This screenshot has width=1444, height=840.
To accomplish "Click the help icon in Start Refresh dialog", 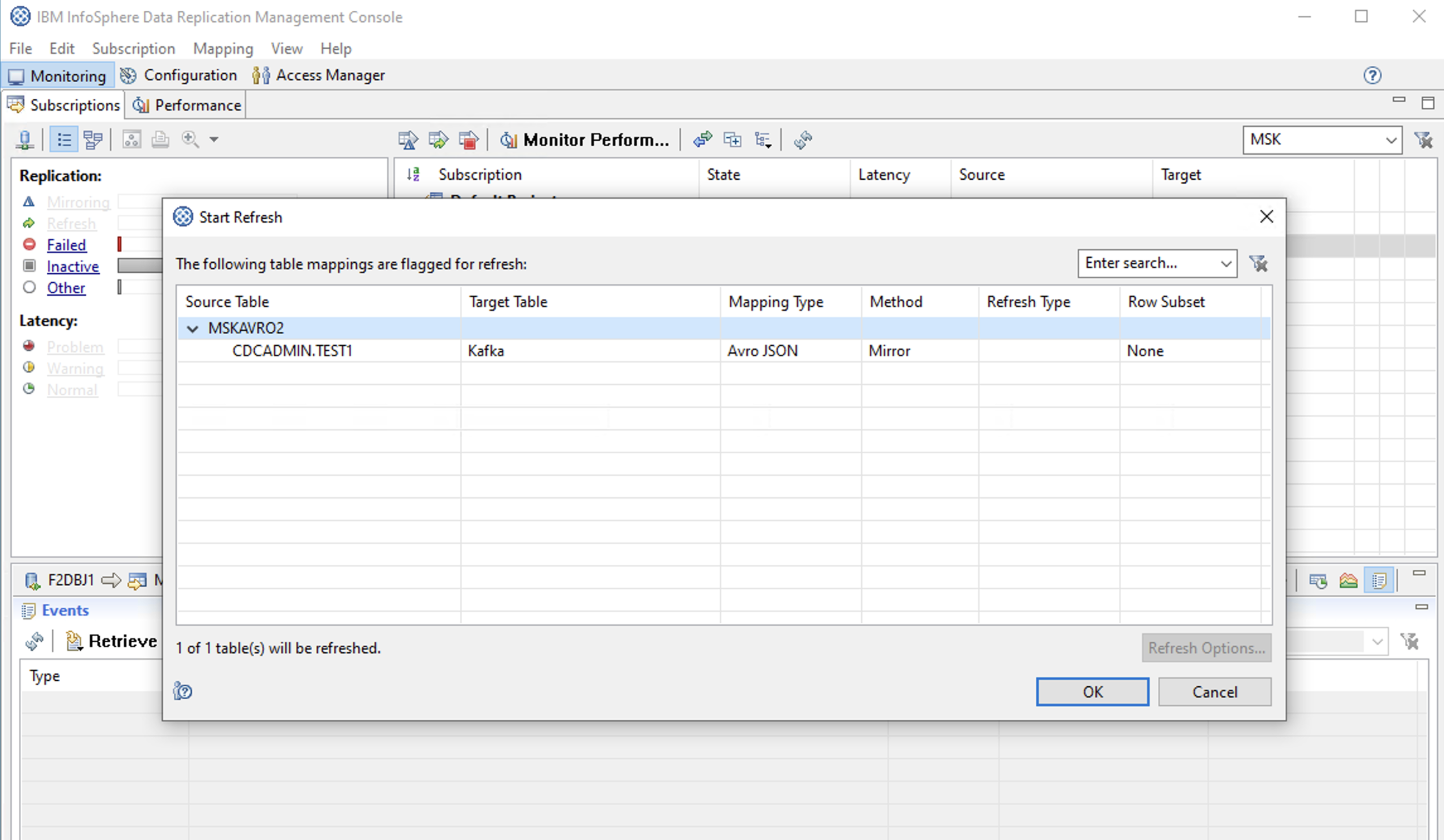I will point(183,691).
